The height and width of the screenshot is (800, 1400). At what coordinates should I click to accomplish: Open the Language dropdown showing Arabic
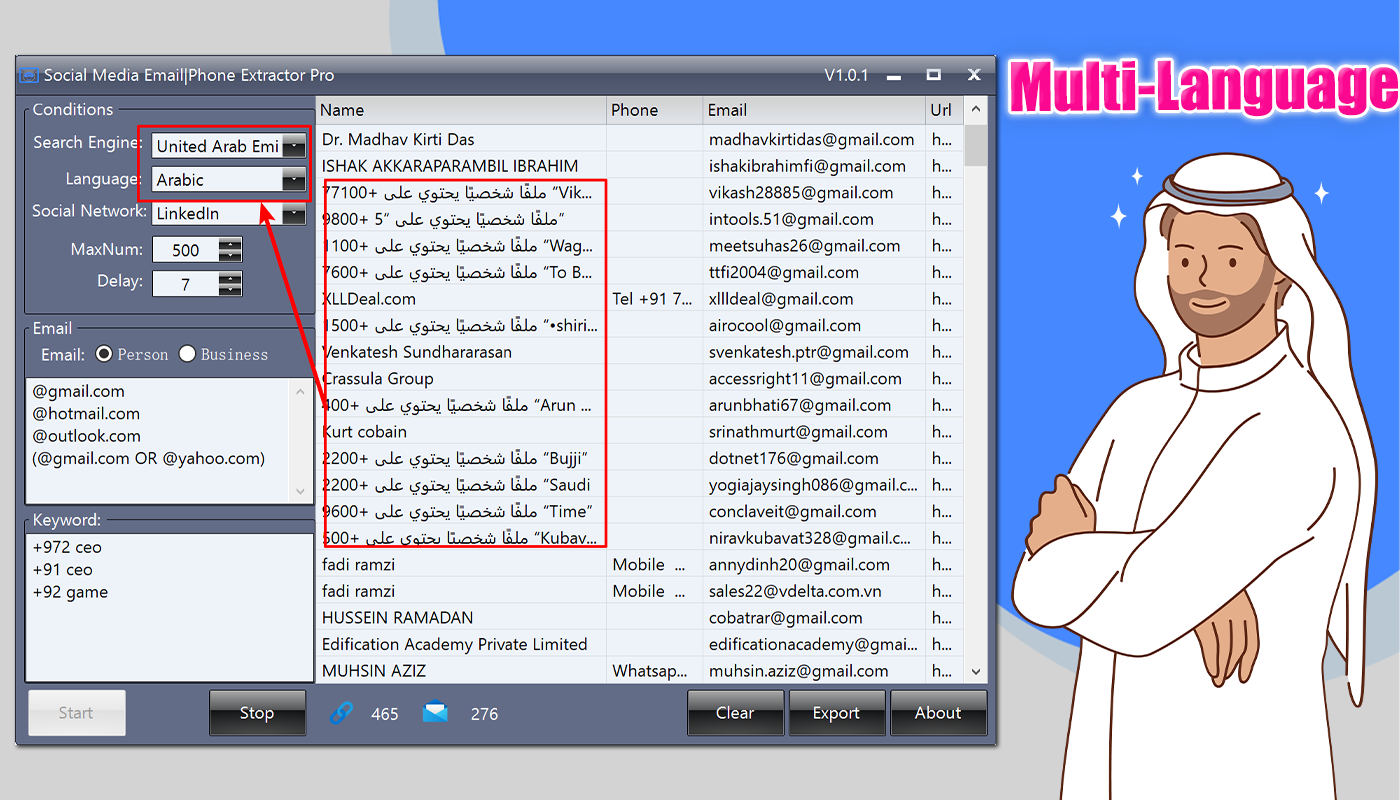(294, 180)
